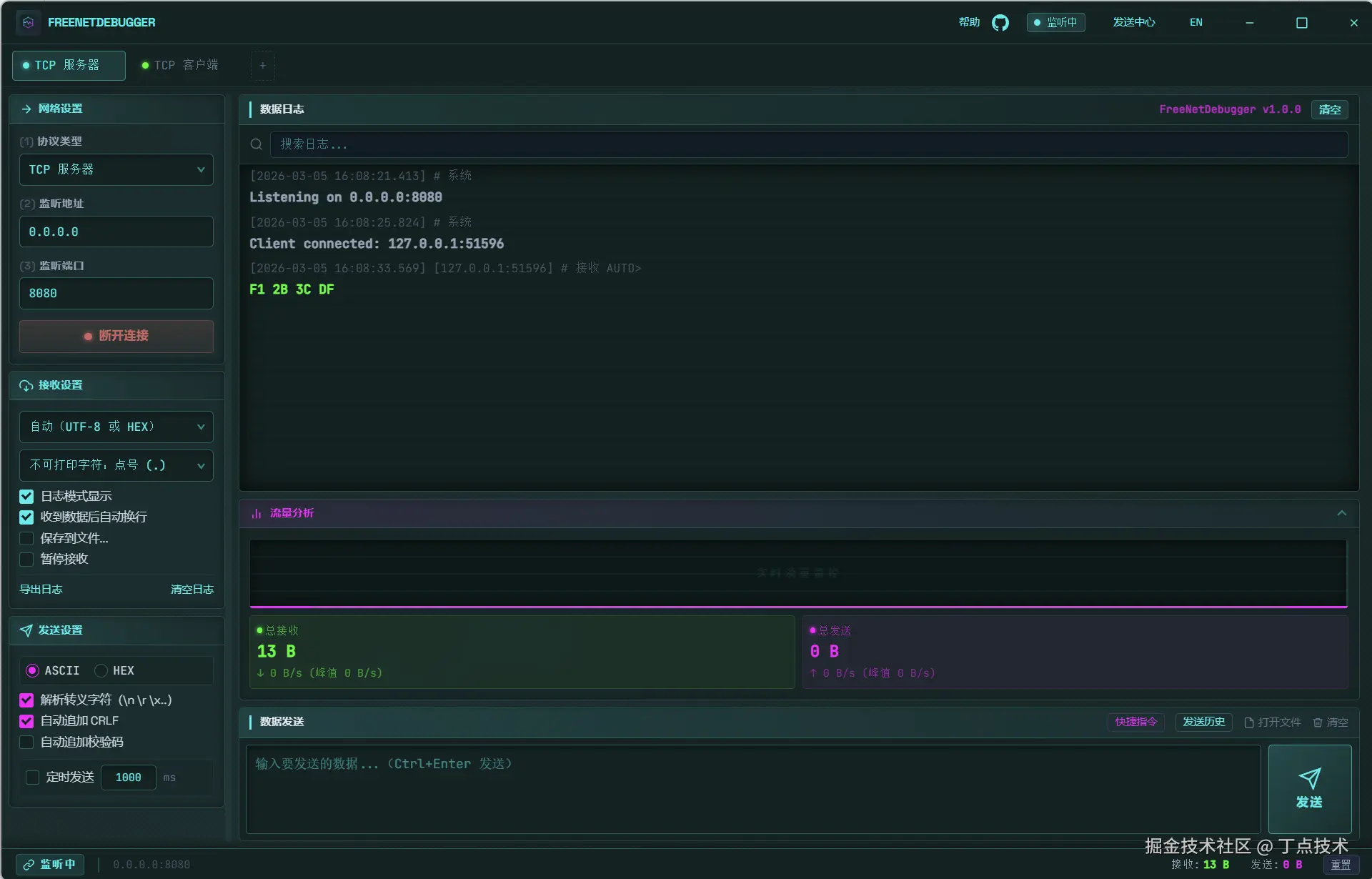Open the 协议类型 TCP 服务器 dropdown
This screenshot has height=879, width=1372.
pos(116,170)
